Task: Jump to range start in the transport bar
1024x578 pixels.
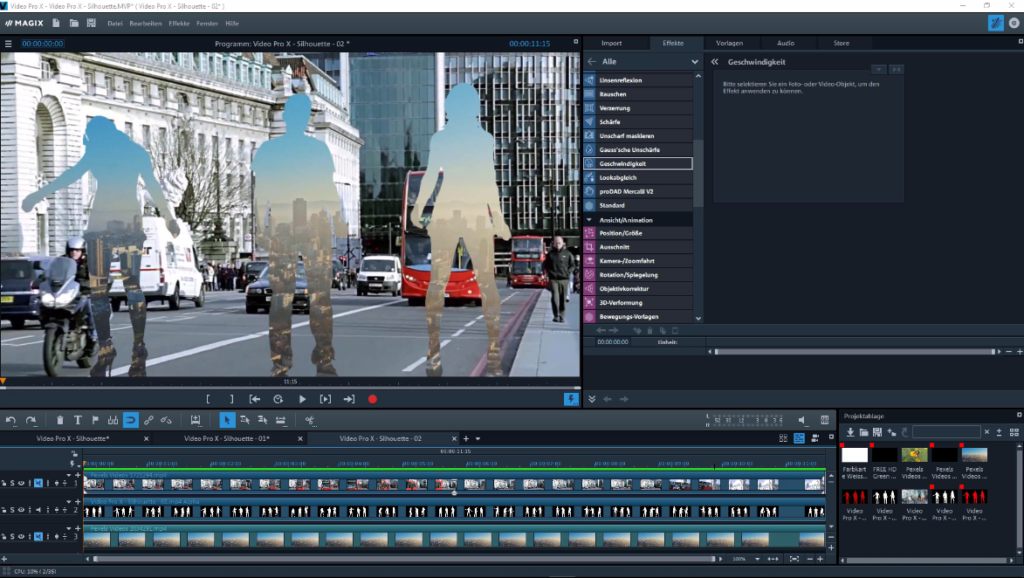Action: point(255,399)
